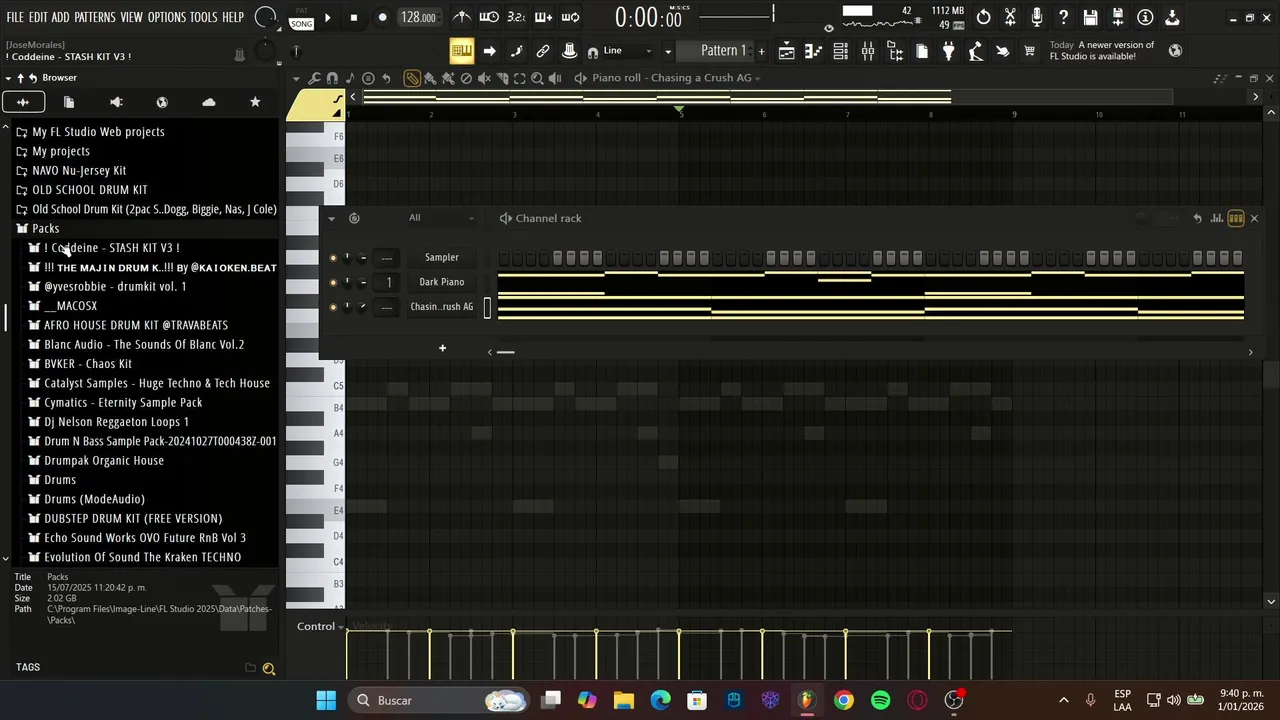Open the playlist view
The width and height of the screenshot is (1280, 720).
786,51
